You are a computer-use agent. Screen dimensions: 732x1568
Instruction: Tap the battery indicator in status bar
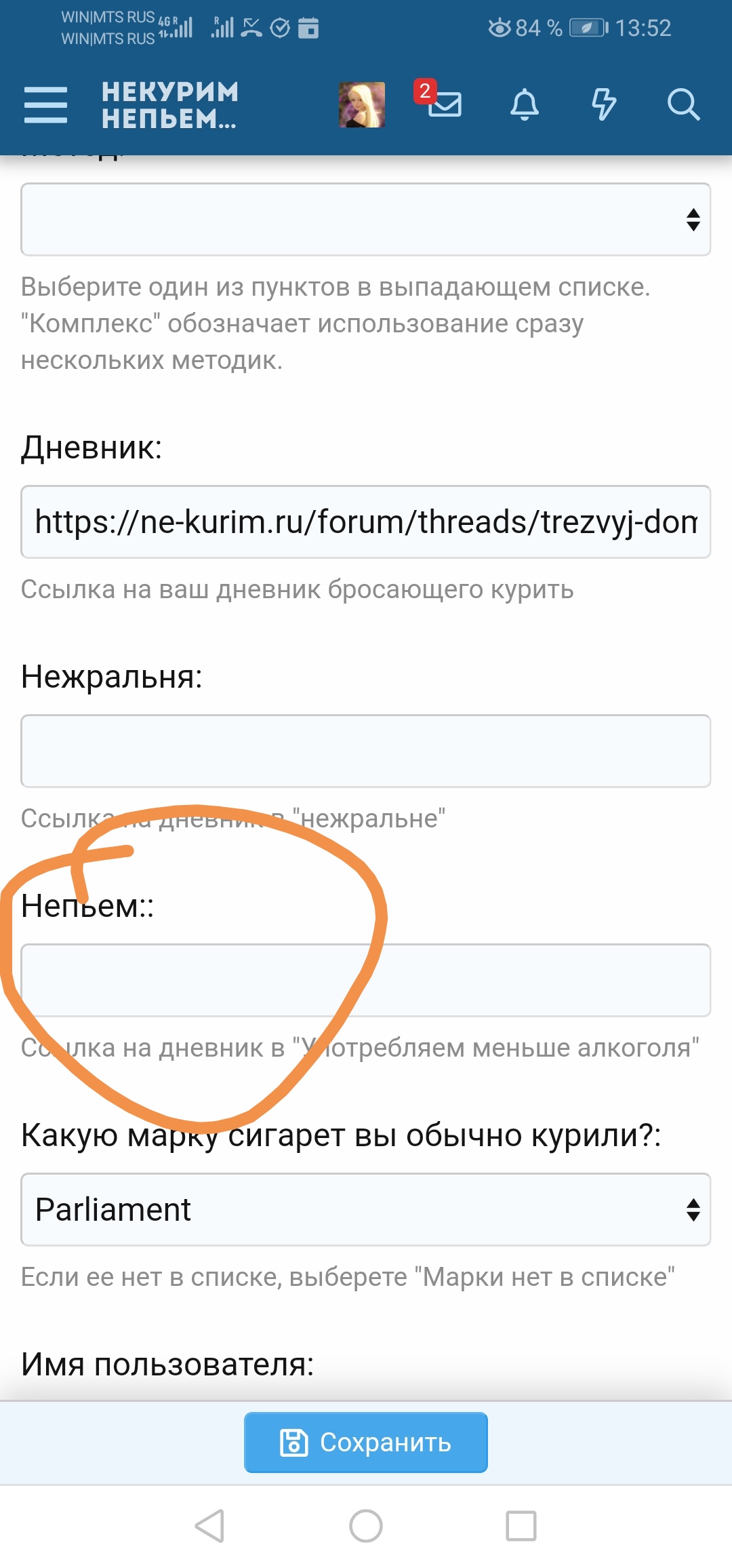tap(588, 28)
